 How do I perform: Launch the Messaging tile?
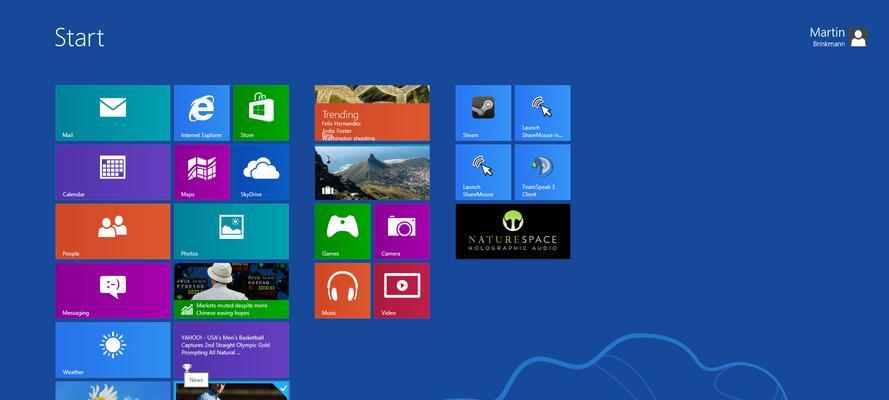pos(113,291)
